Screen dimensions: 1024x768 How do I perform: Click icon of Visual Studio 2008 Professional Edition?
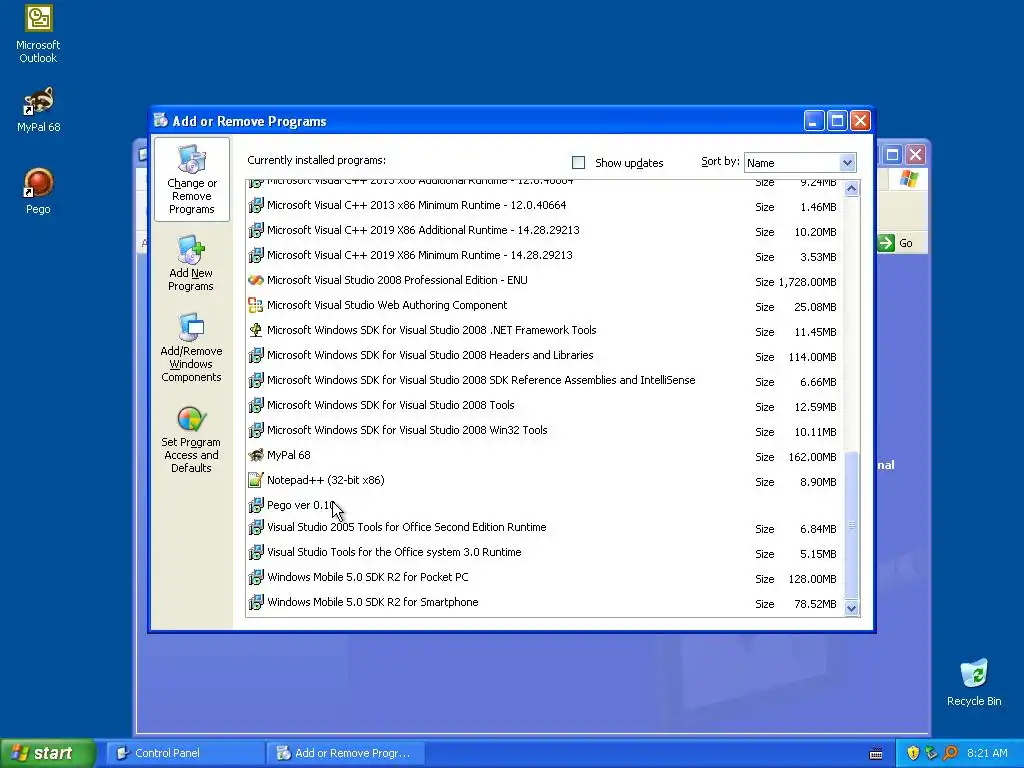coord(255,280)
